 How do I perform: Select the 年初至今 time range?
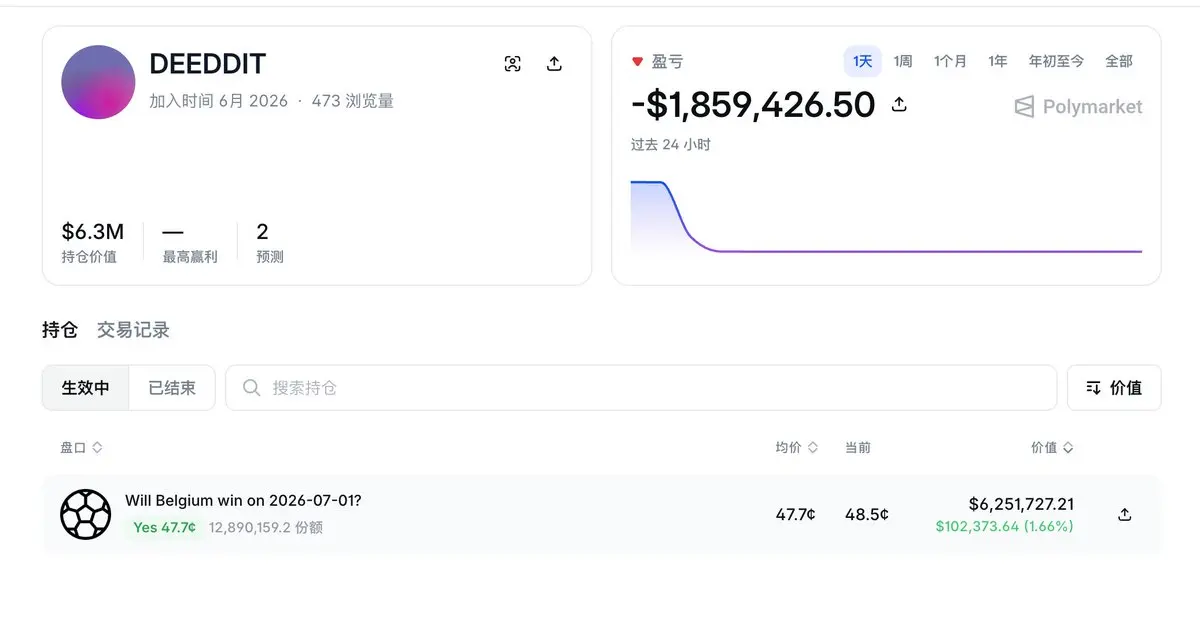tap(1056, 61)
